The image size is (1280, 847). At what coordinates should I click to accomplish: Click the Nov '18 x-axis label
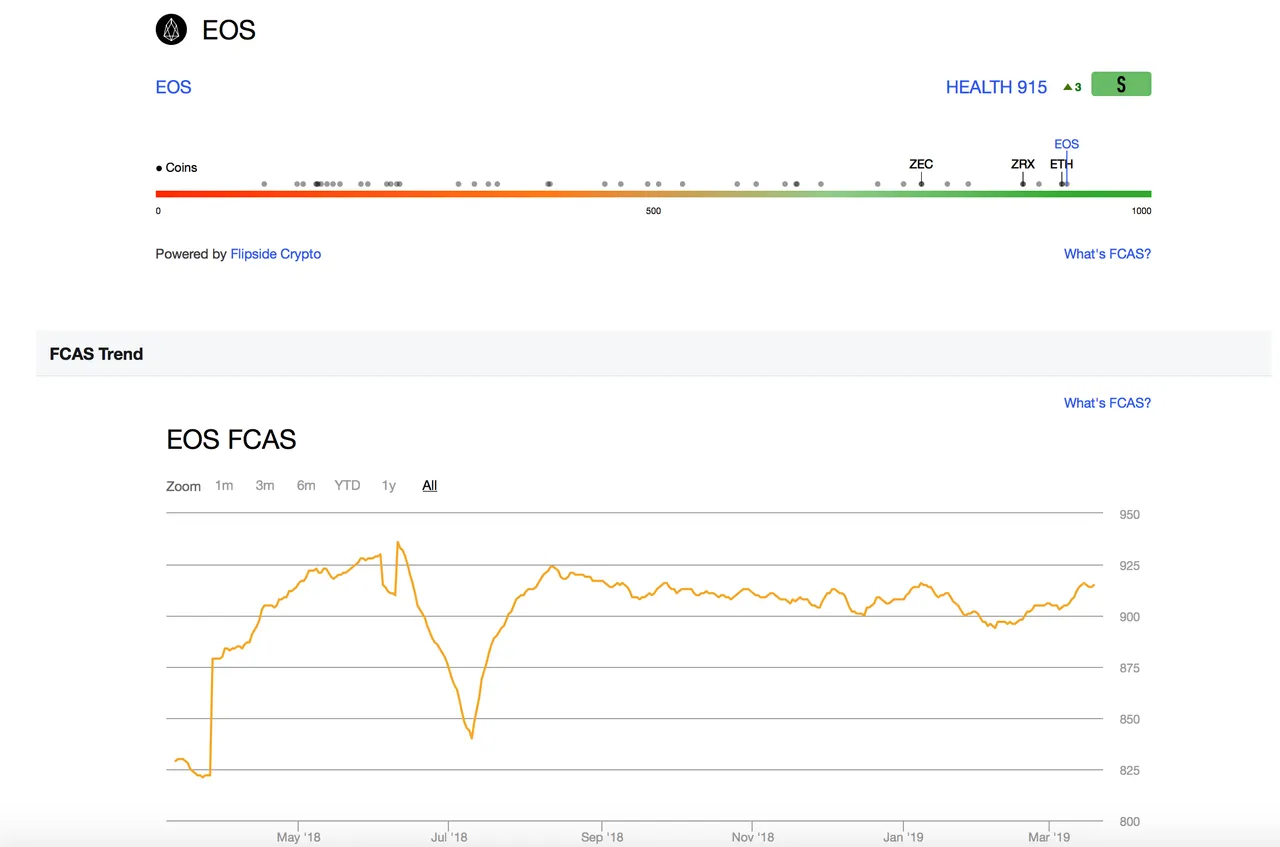point(752,837)
